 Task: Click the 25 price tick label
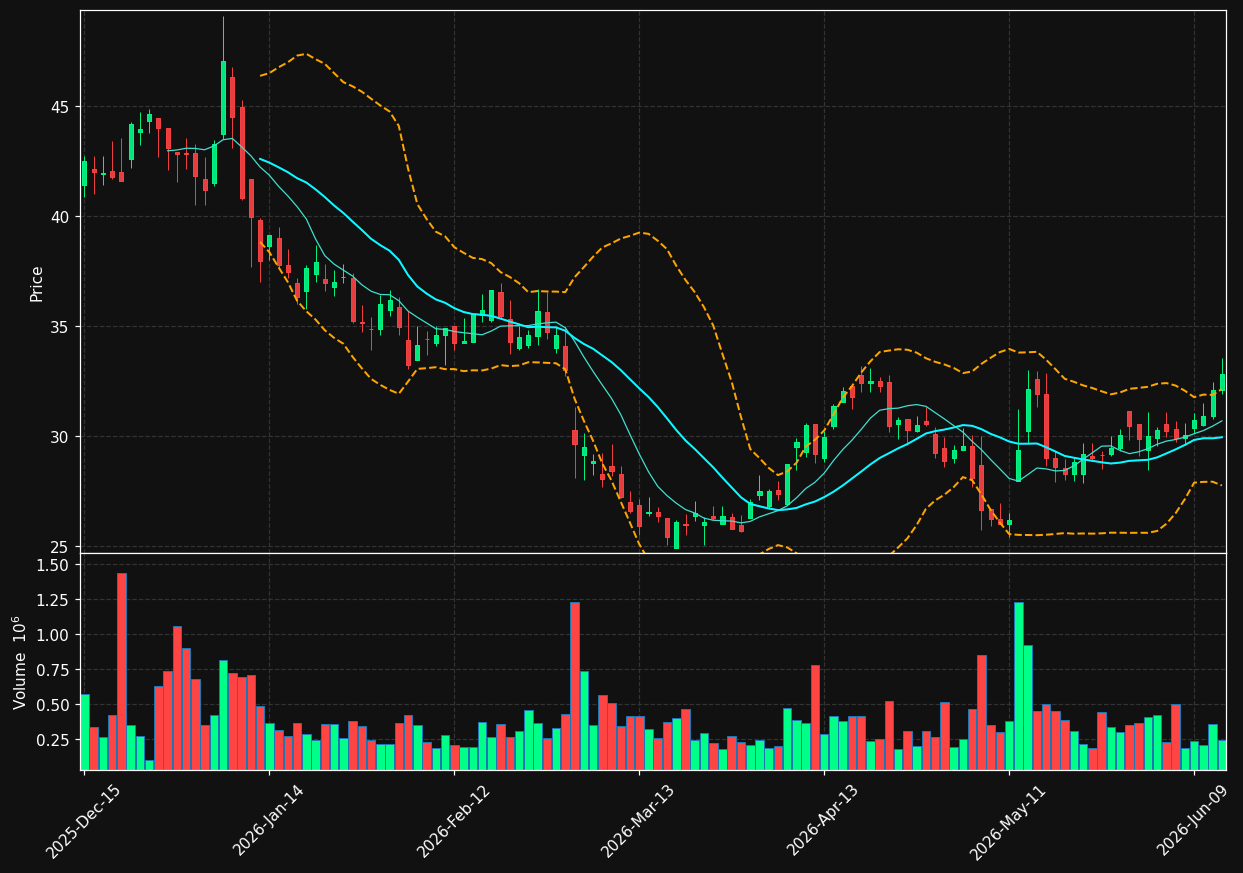(60, 547)
